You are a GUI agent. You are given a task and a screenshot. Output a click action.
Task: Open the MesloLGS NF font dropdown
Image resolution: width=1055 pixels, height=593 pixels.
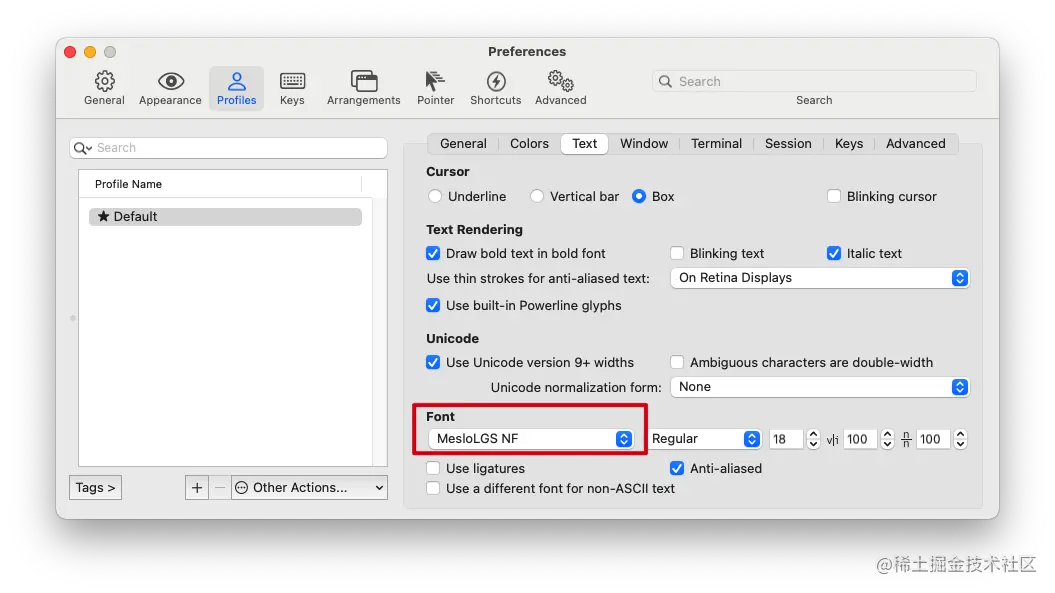[x=531, y=438]
